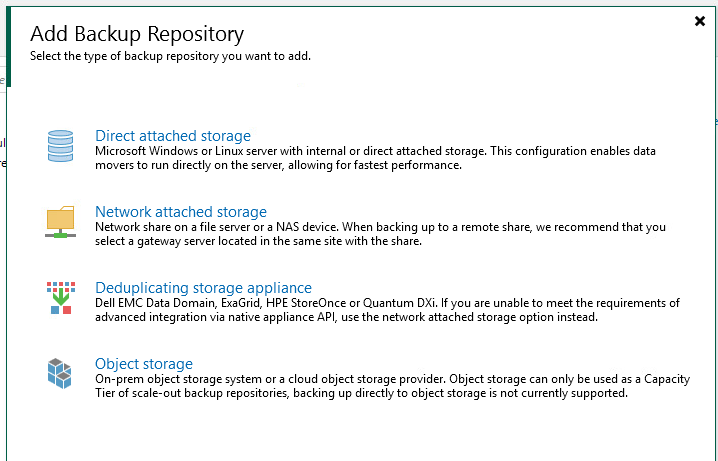Click the Add Backup Repository heading
Screen dimensions: 718x461
tap(137, 34)
